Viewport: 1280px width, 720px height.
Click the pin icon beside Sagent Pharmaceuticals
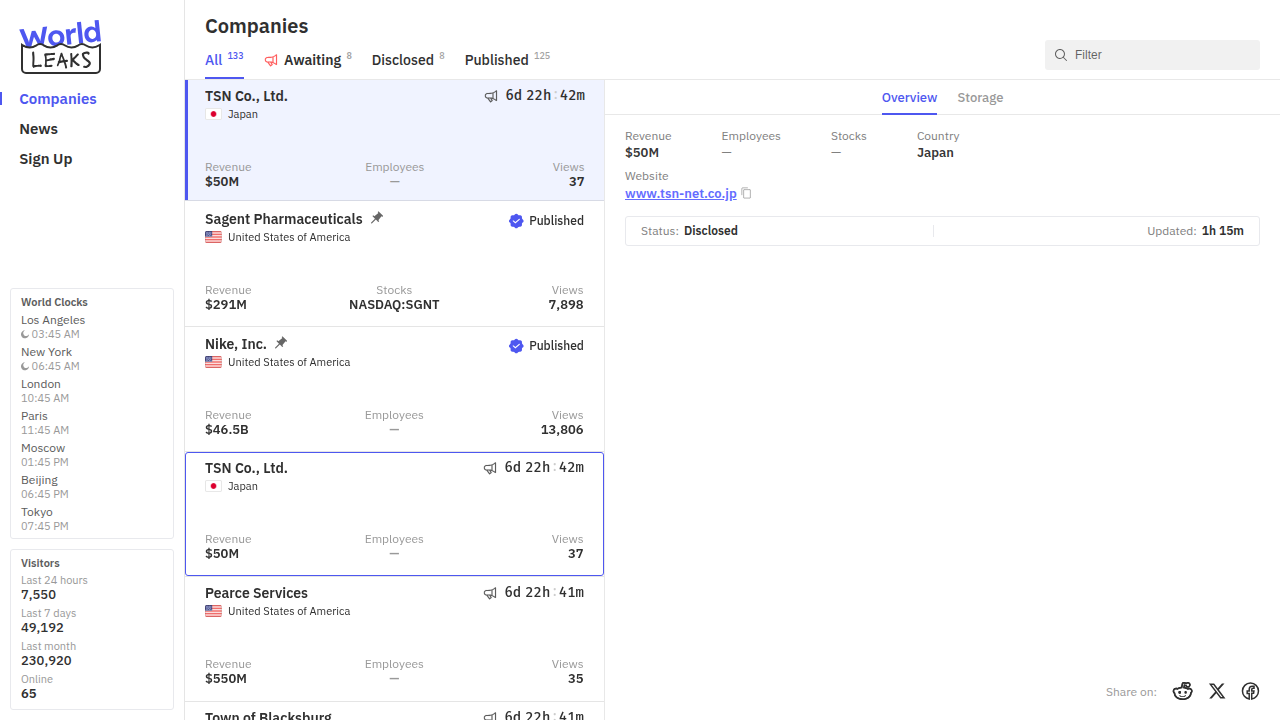(x=377, y=218)
